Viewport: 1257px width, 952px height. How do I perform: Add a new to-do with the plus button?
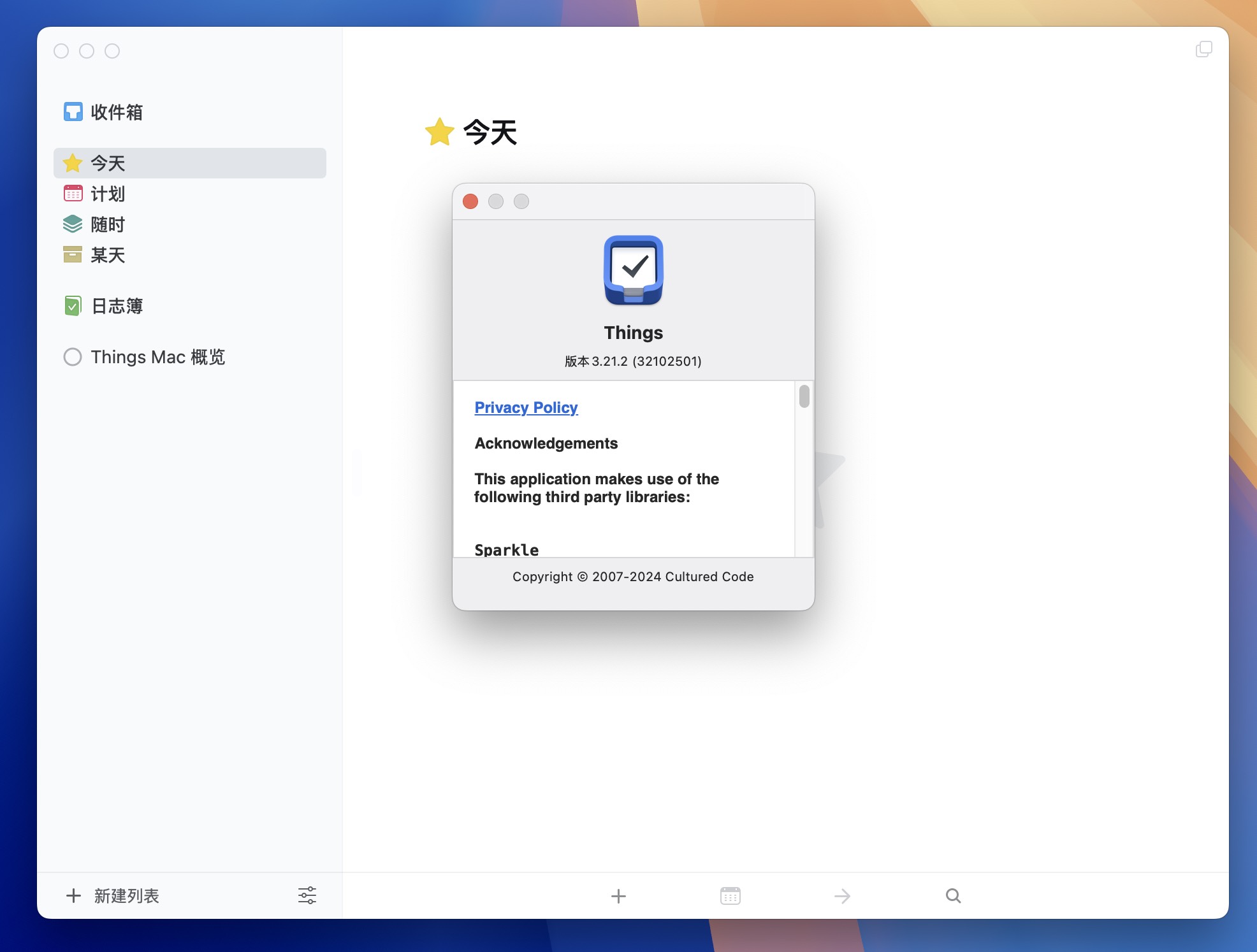click(x=618, y=897)
